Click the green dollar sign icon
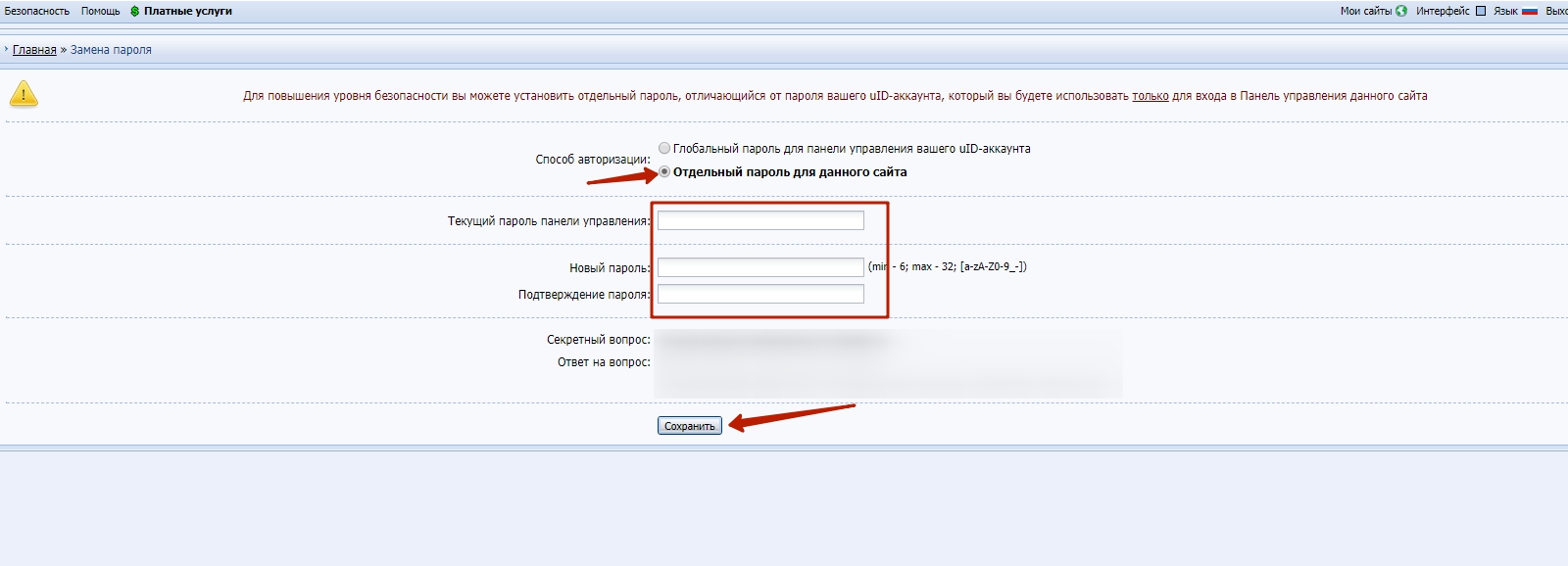Screen dimensions: 1568x566 click(135, 12)
